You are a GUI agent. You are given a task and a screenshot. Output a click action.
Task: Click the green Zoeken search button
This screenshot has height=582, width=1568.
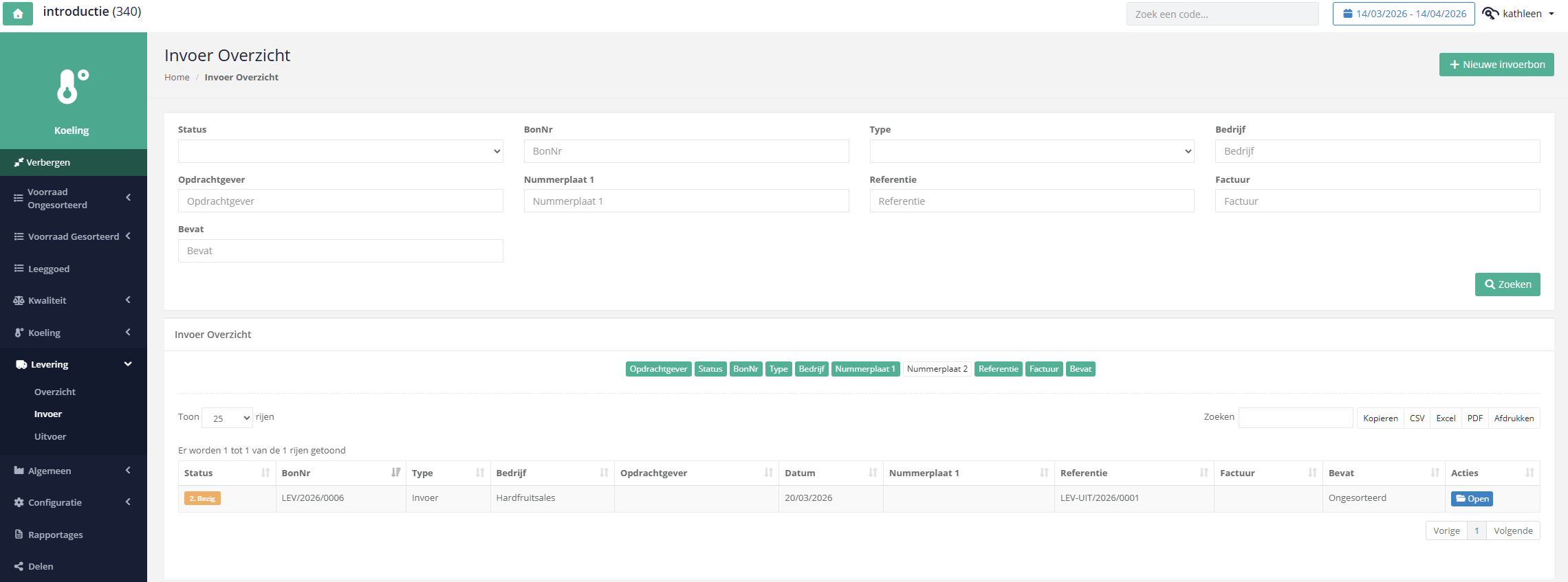(1507, 284)
